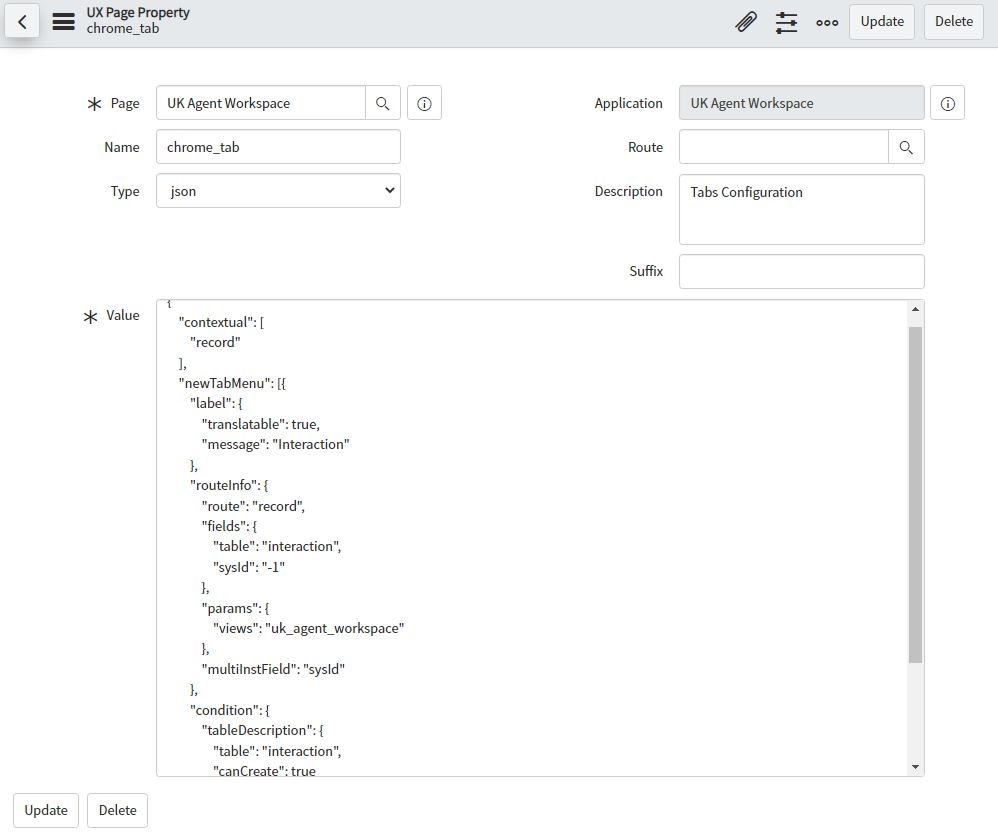Click the Value scrollbar up arrow
Screen dimensions: 998x836
915,309
